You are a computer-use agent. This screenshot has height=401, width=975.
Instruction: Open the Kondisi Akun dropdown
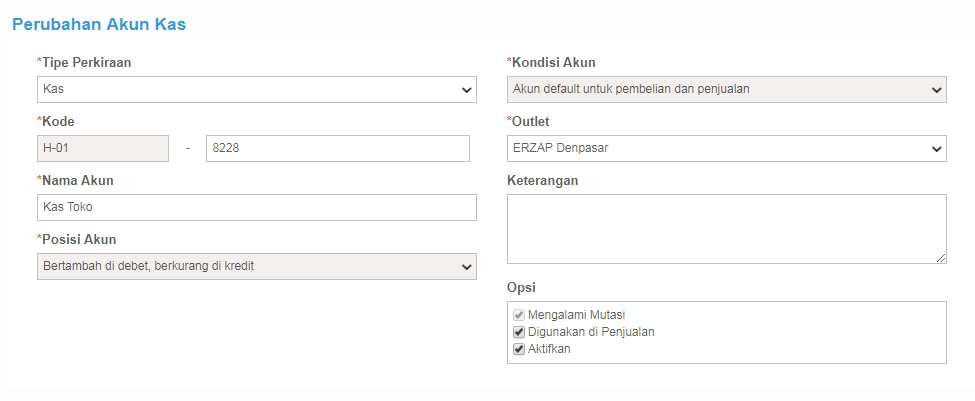[727, 90]
